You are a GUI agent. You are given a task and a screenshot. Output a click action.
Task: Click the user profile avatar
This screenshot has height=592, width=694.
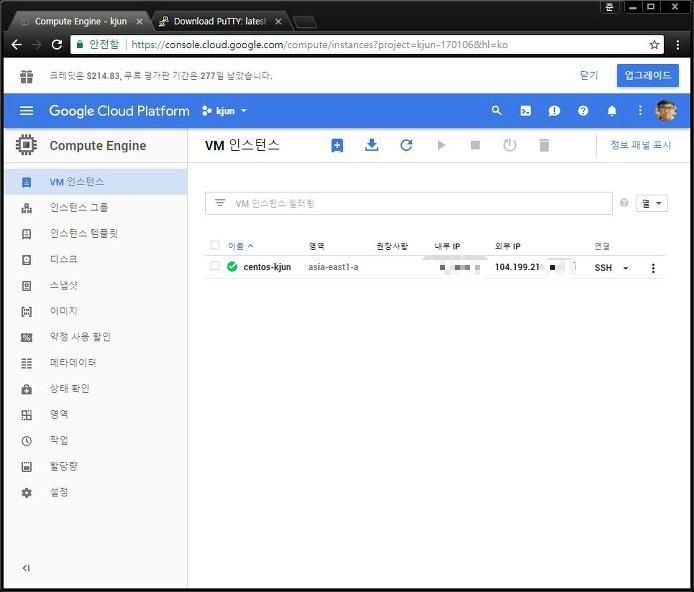click(x=666, y=111)
